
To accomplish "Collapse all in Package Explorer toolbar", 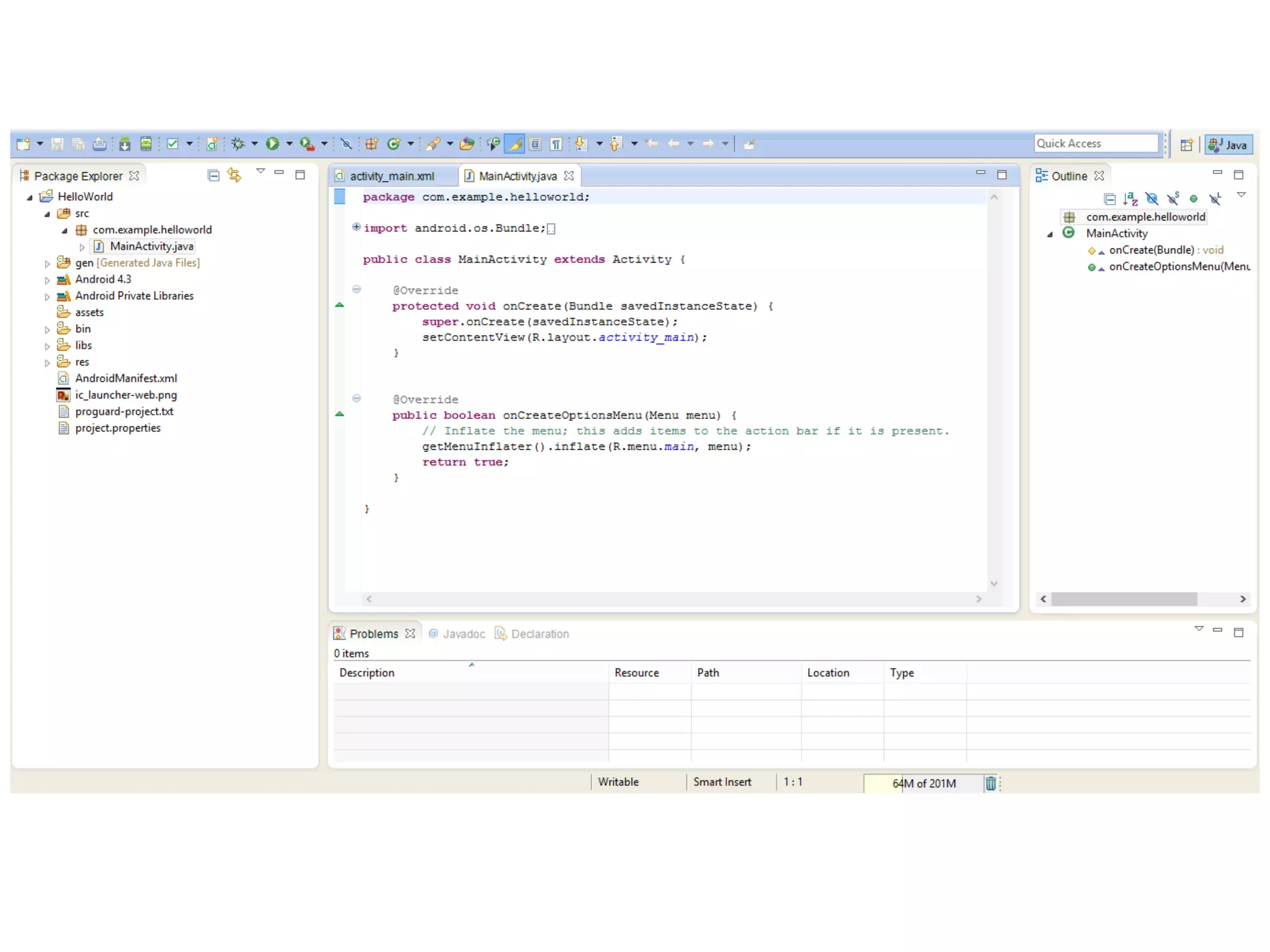I will tap(213, 175).
